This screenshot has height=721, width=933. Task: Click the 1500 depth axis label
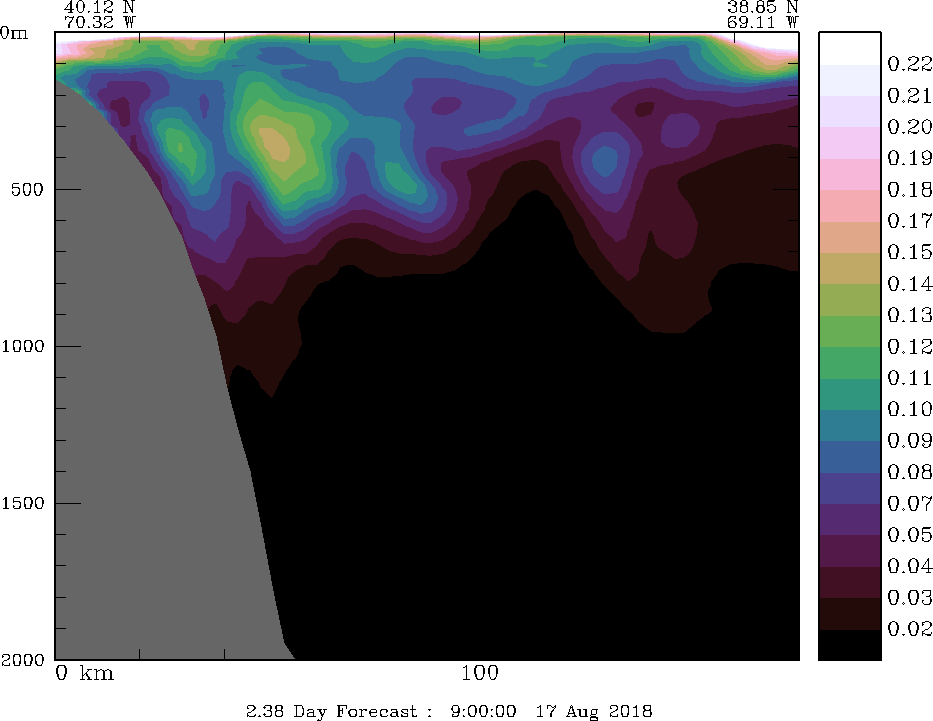pos(23,503)
